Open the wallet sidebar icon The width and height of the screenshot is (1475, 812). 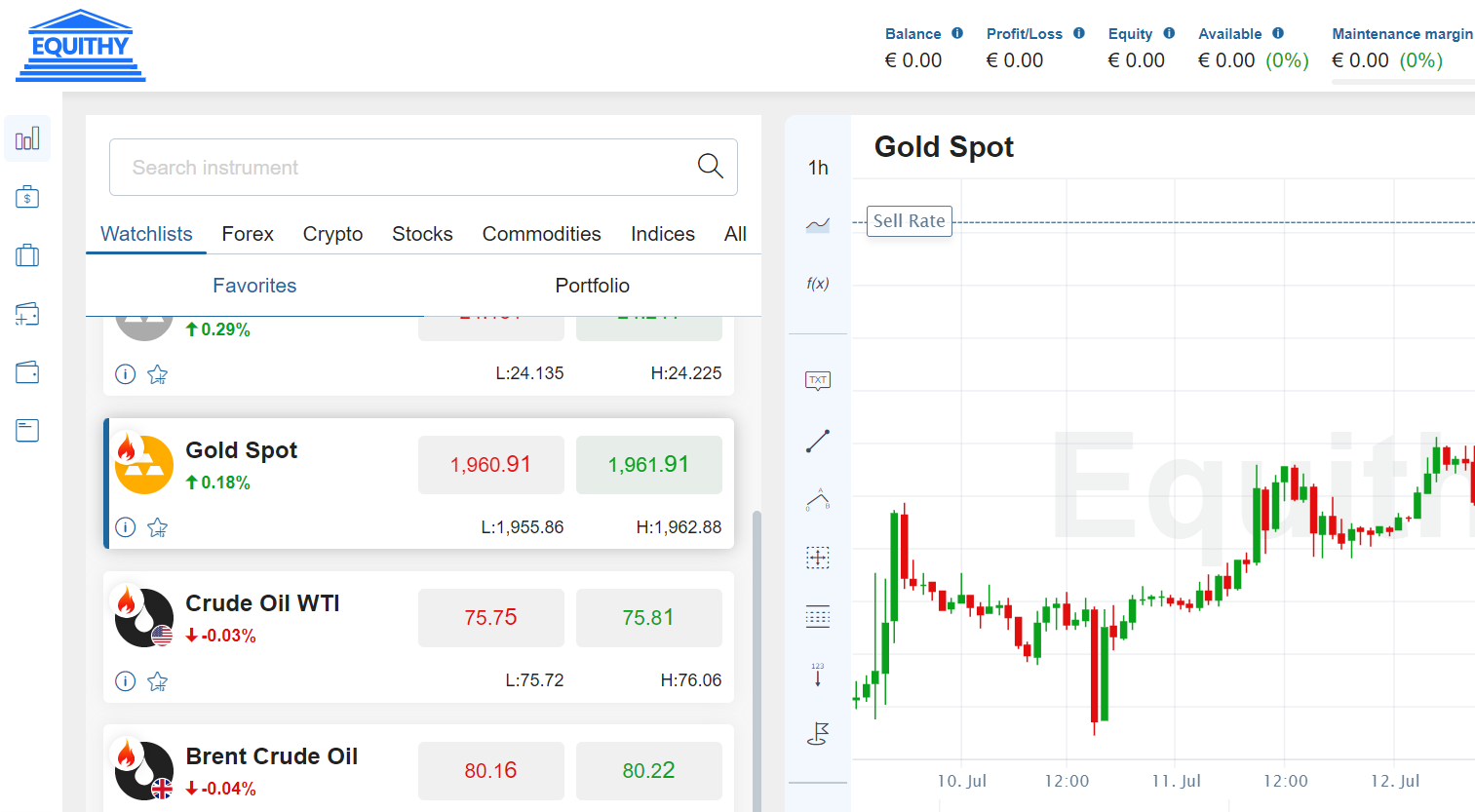[x=27, y=372]
